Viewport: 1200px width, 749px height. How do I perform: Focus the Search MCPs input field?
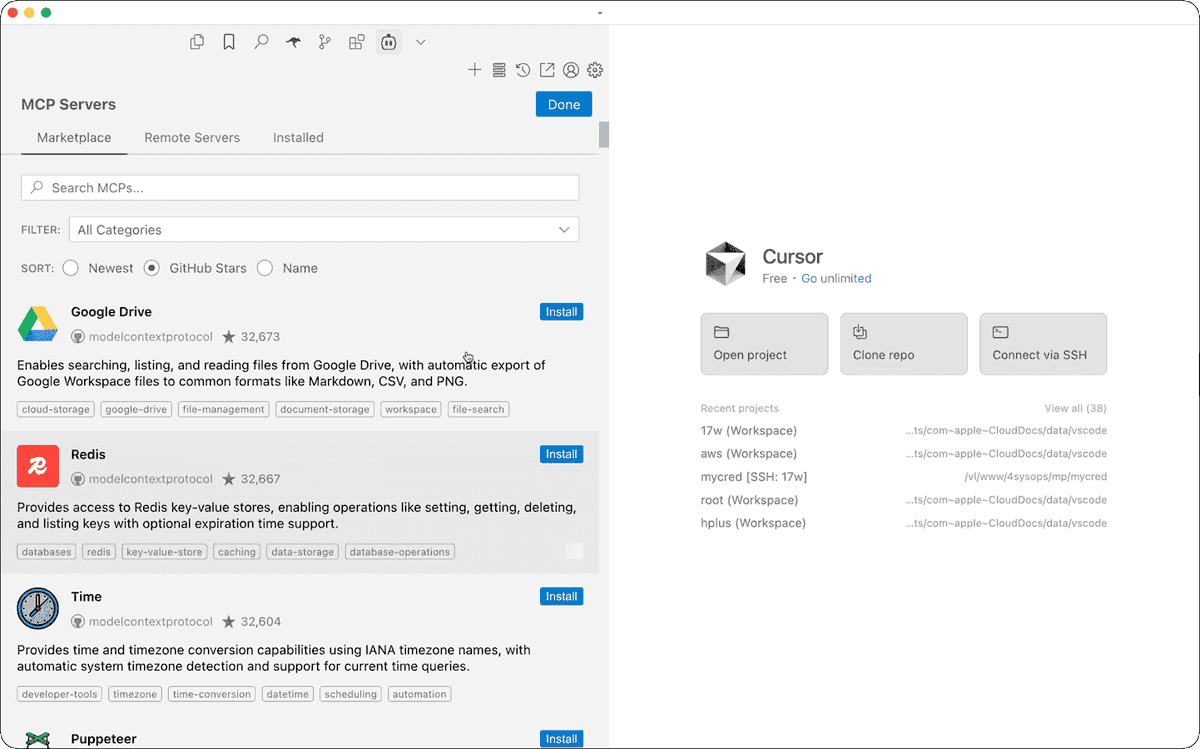click(300, 188)
